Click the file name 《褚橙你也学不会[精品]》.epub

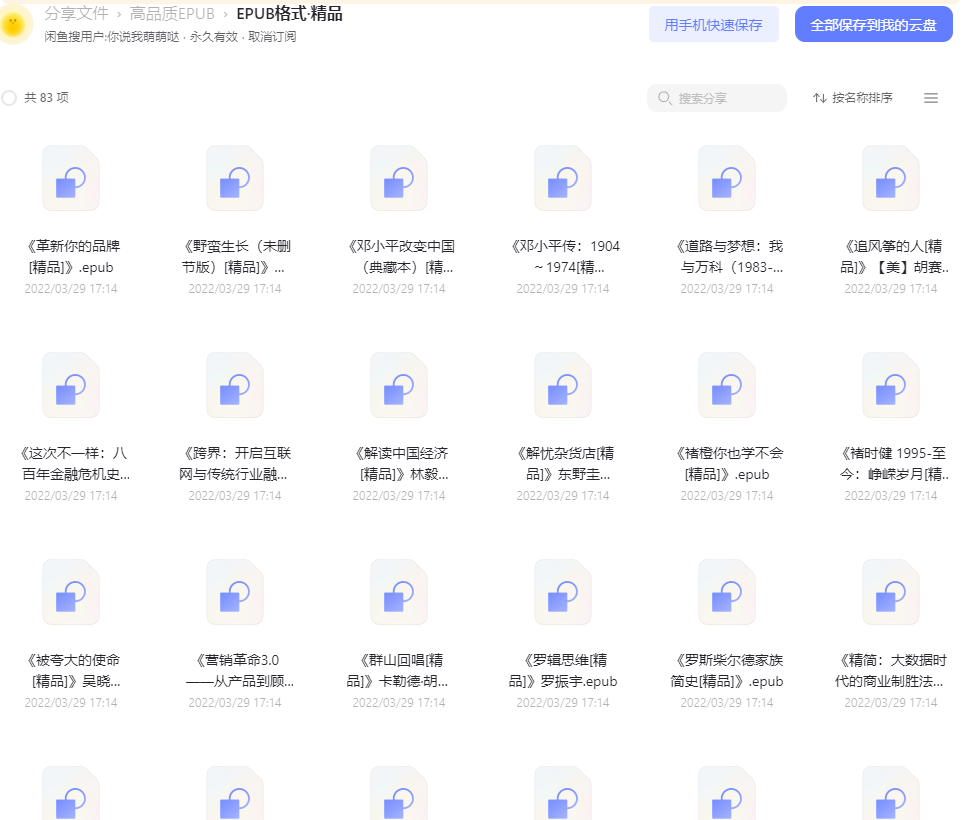coord(728,464)
